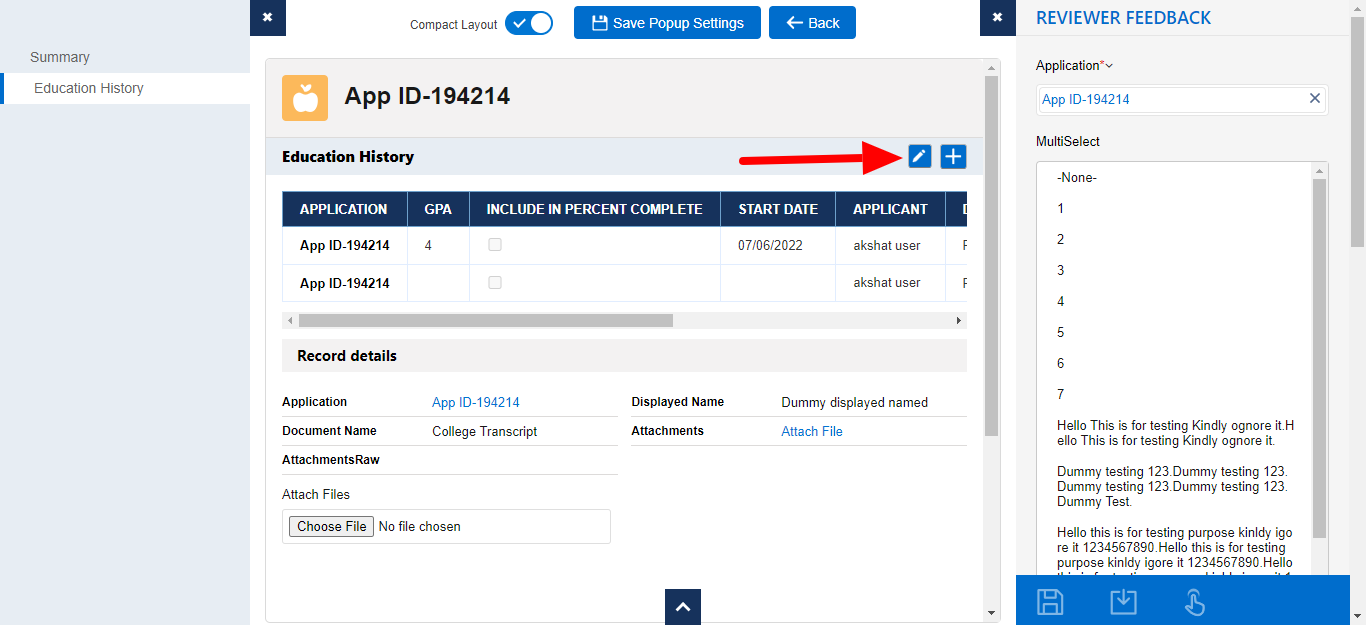Check Include in Percent Complete for second row
This screenshot has height=625, width=1366.
(495, 283)
